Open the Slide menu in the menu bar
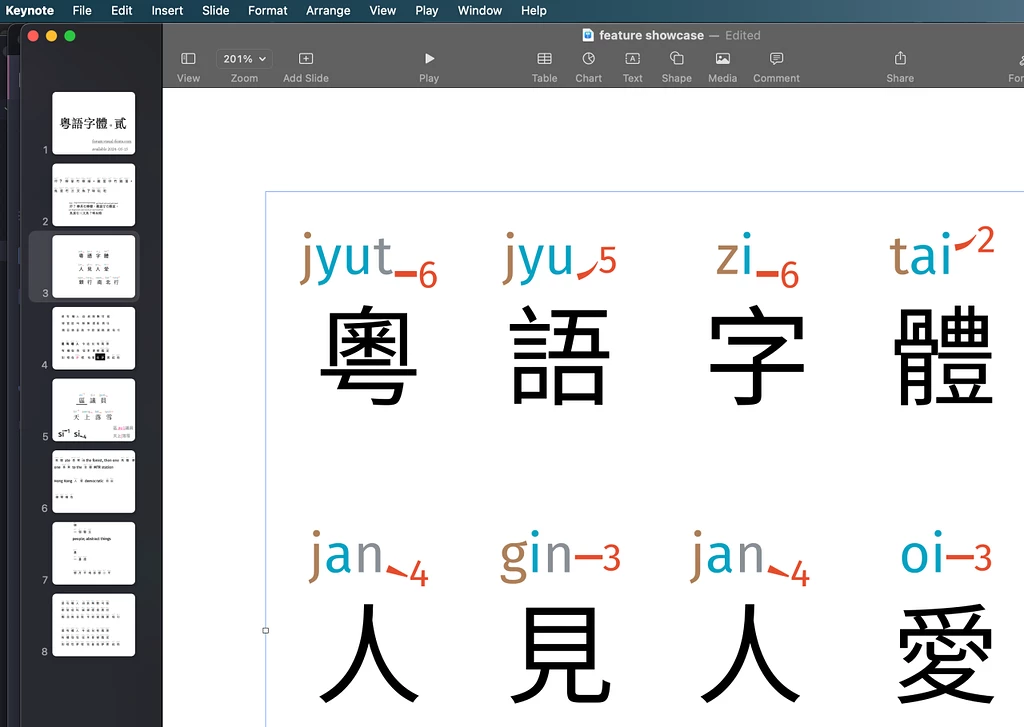Image resolution: width=1024 pixels, height=727 pixels. point(215,10)
